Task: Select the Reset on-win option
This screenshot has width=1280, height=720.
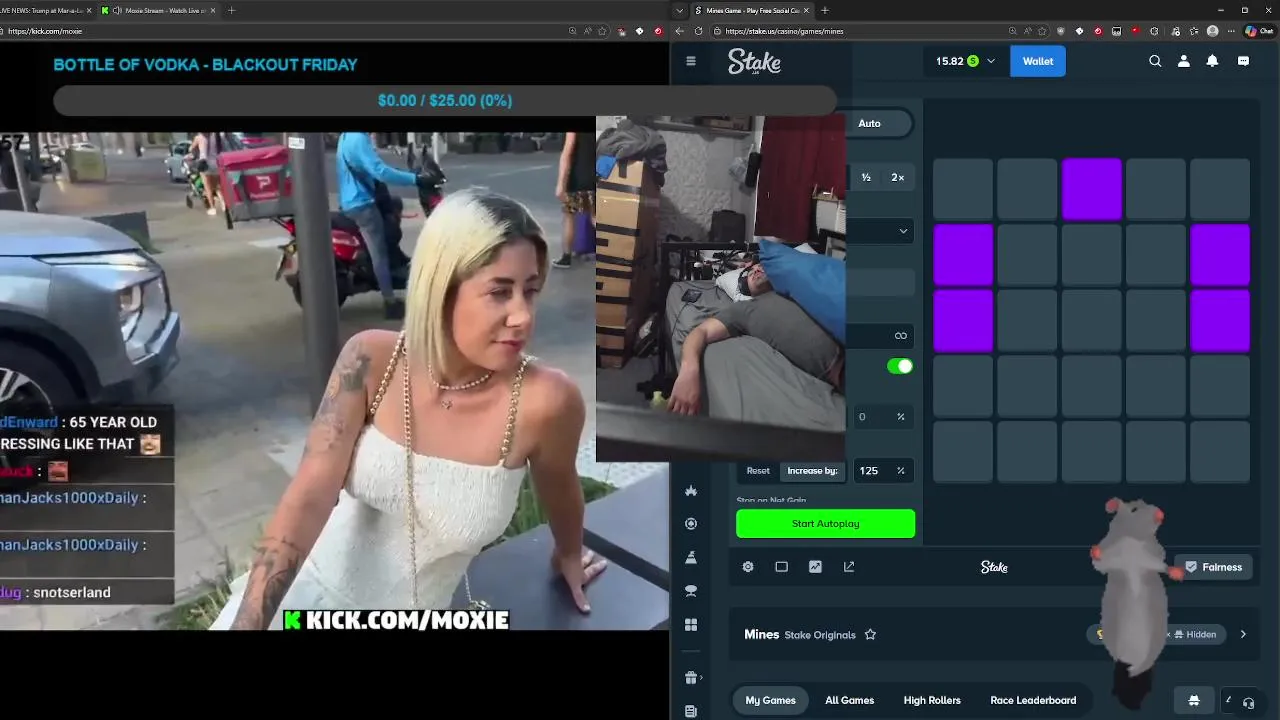Action: coord(758,471)
